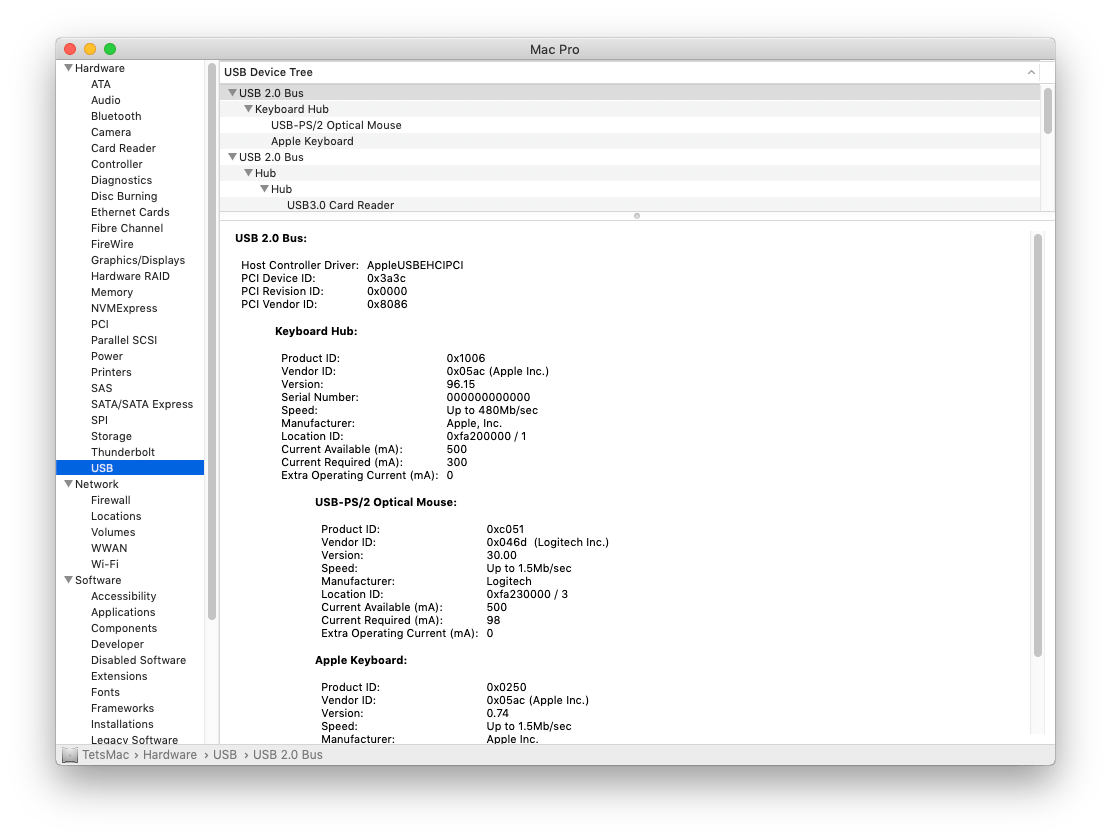This screenshot has height=839, width=1111.
Task: Collapse the Hardware section triangle
Action: (x=68, y=68)
